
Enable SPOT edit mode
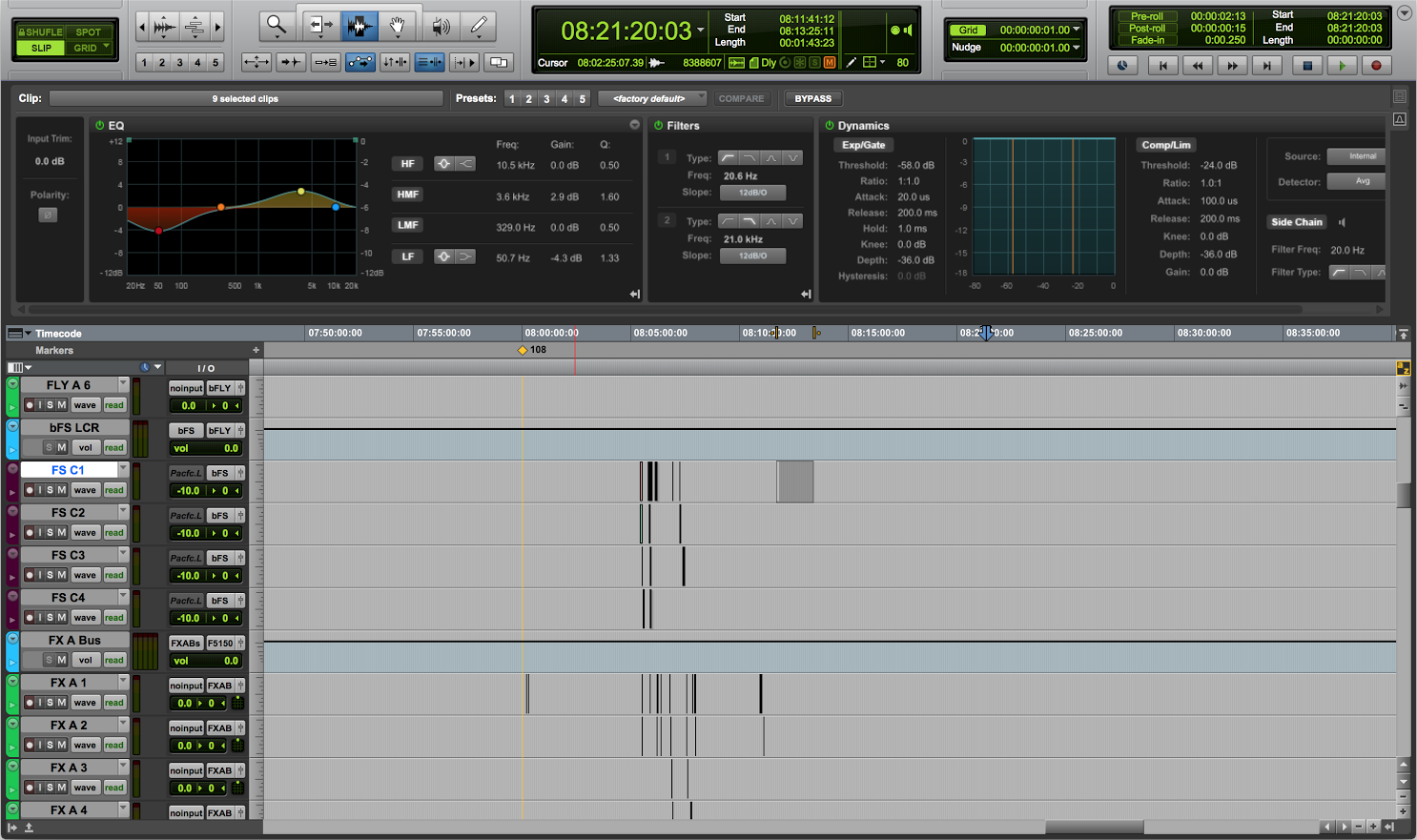(89, 31)
